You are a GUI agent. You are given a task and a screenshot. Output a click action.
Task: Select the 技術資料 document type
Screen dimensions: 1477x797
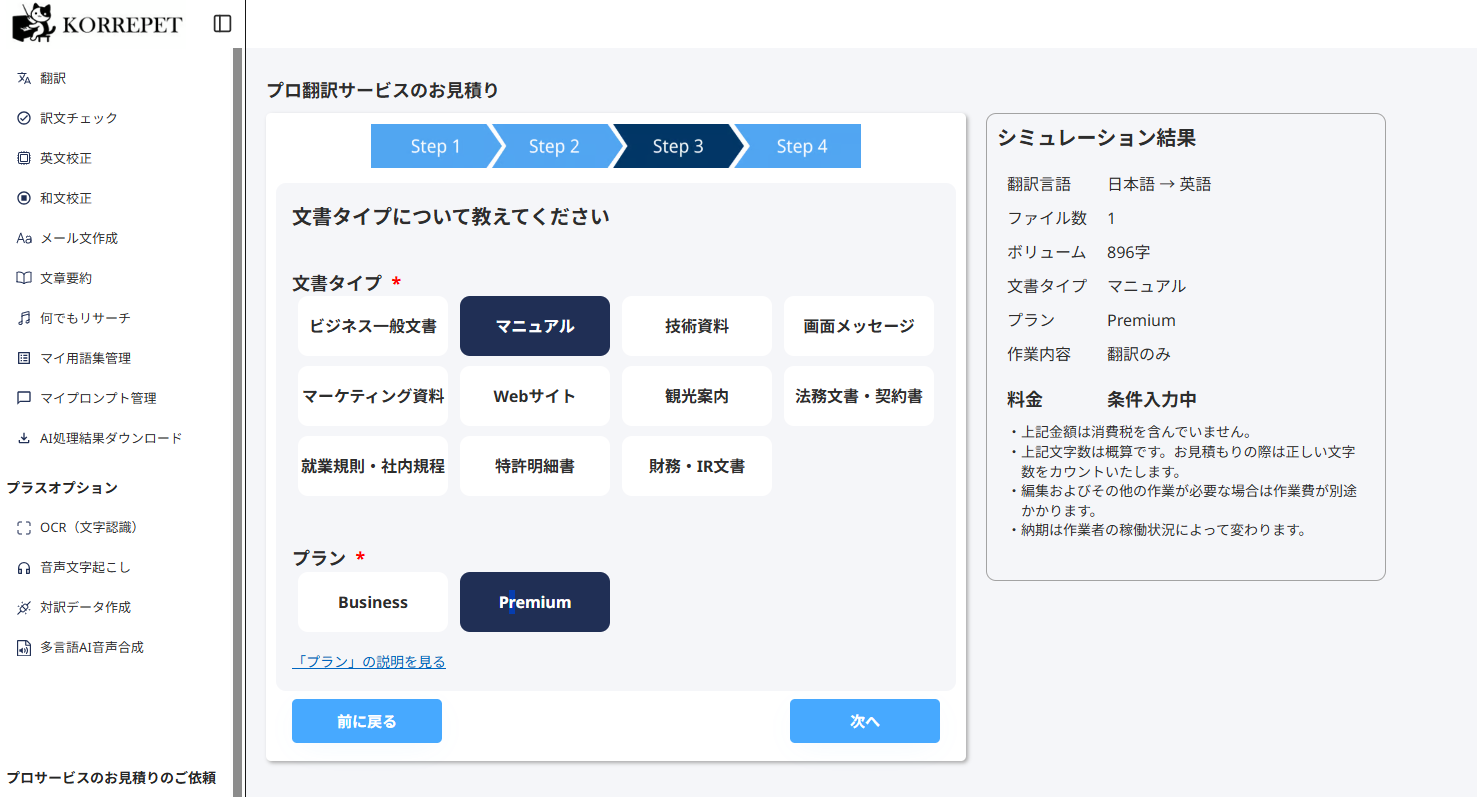coord(697,326)
